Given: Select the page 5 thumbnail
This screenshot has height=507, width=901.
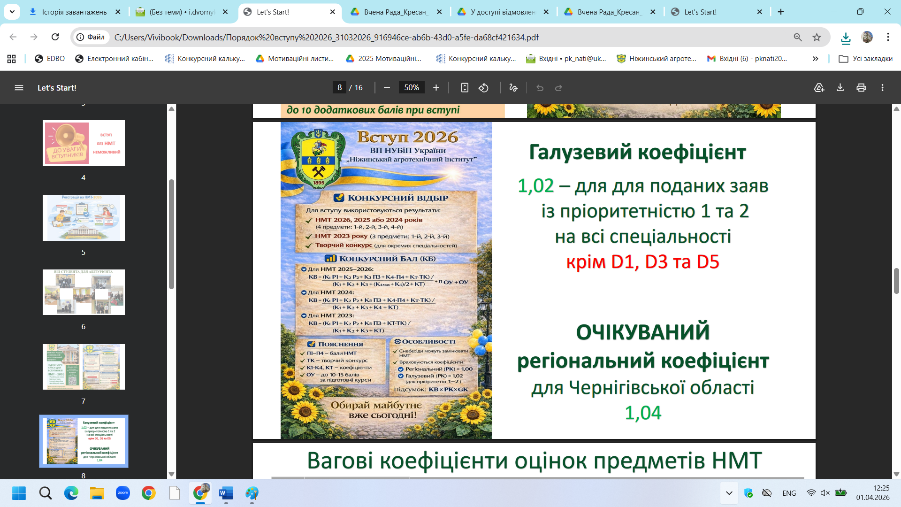Looking at the screenshot, I should pos(84,217).
